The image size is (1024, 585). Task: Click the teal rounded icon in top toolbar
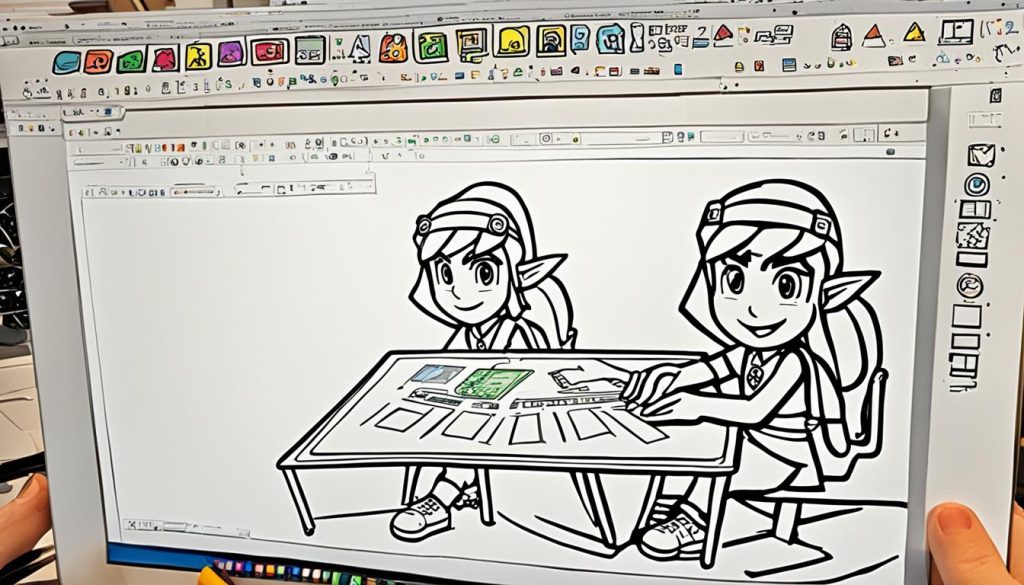click(x=66, y=63)
